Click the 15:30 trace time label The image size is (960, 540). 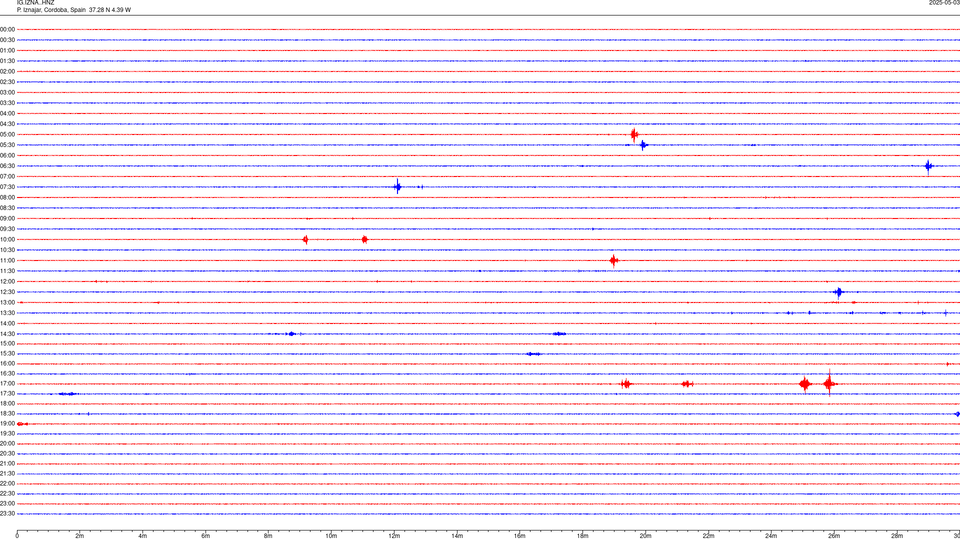[x=7, y=354]
